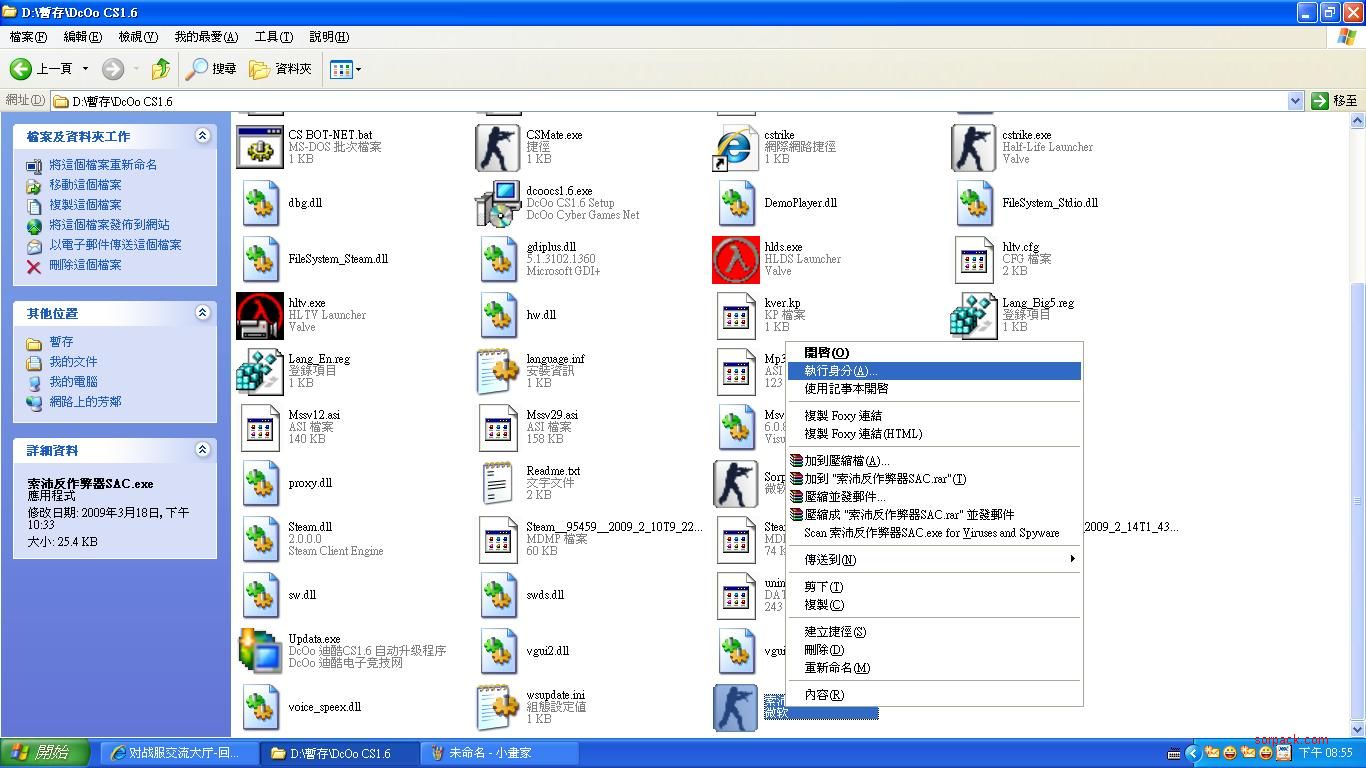Image resolution: width=1366 pixels, height=768 pixels.
Task: Collapse the 檔案及資料夾工作 panel
Action: coord(202,136)
